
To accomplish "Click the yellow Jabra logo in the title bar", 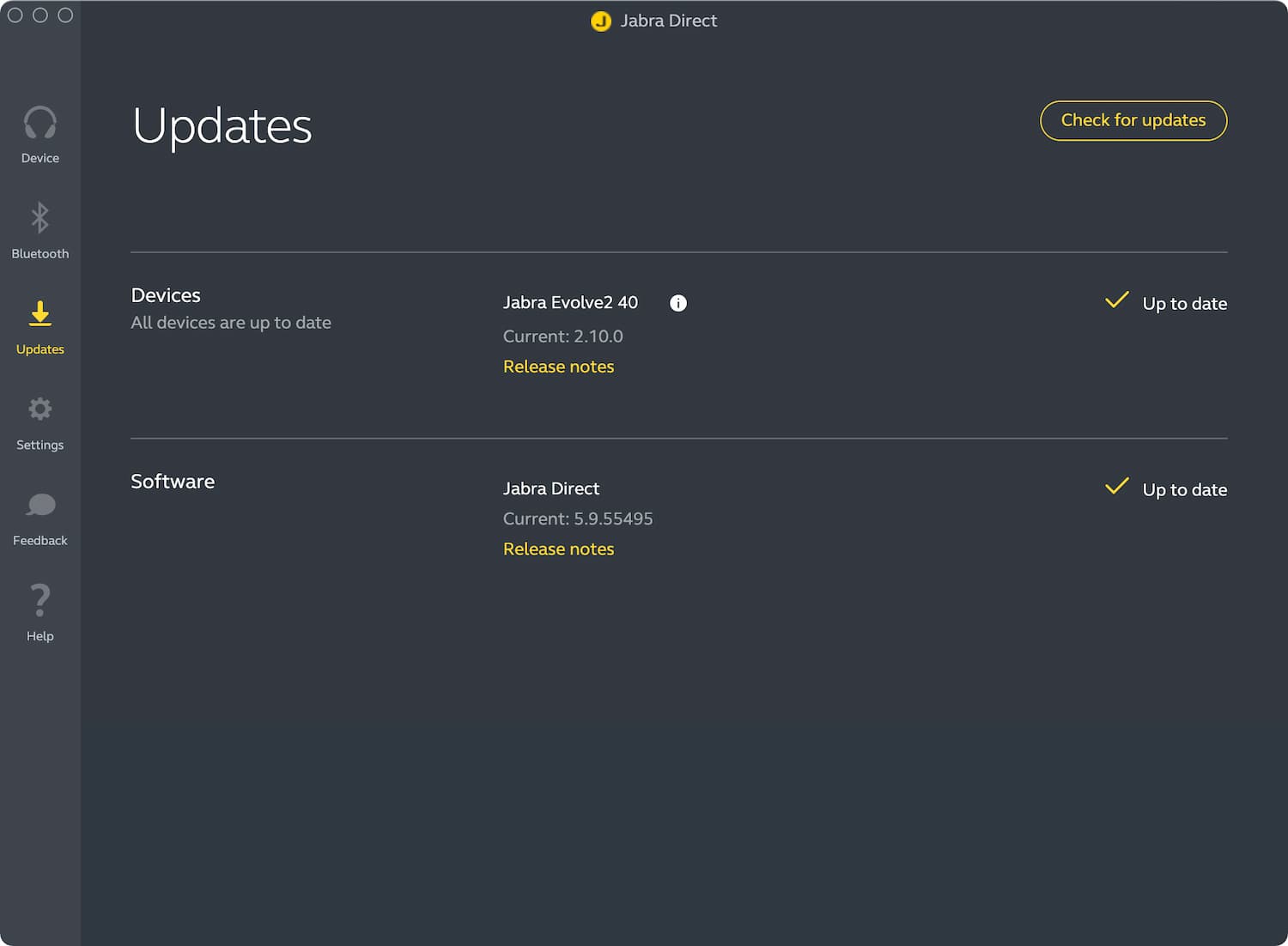I will [601, 21].
